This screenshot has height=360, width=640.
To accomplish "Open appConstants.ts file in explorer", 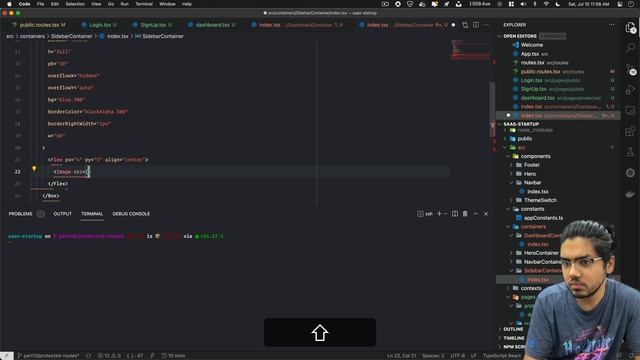I will click(x=543, y=218).
